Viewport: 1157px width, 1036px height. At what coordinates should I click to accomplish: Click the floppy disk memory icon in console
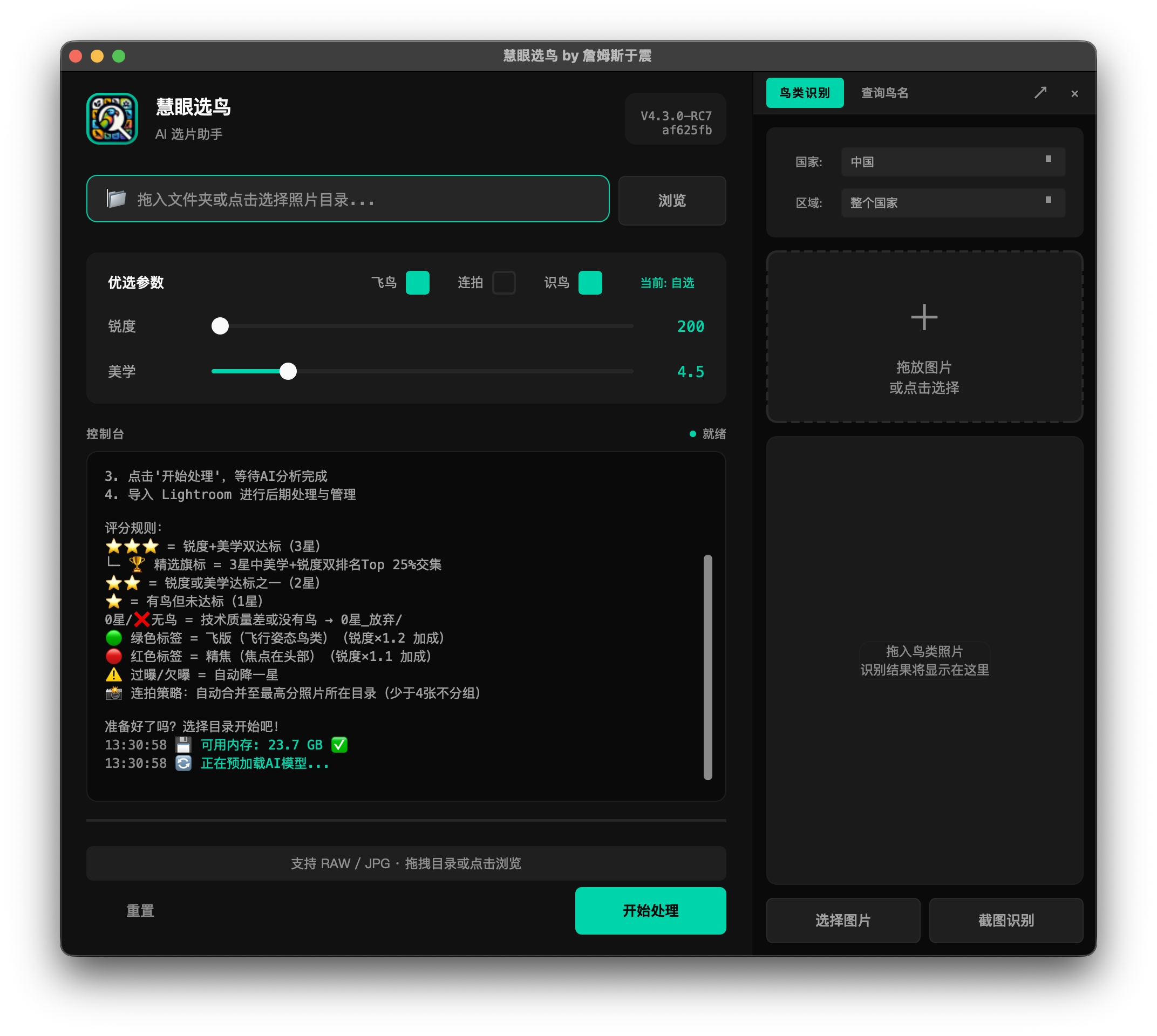pos(183,745)
